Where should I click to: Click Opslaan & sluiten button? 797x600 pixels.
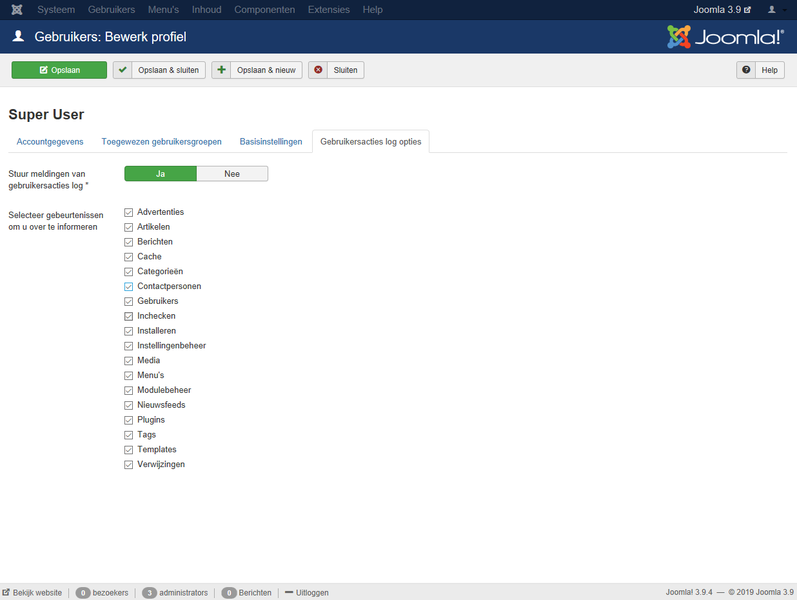click(x=159, y=70)
